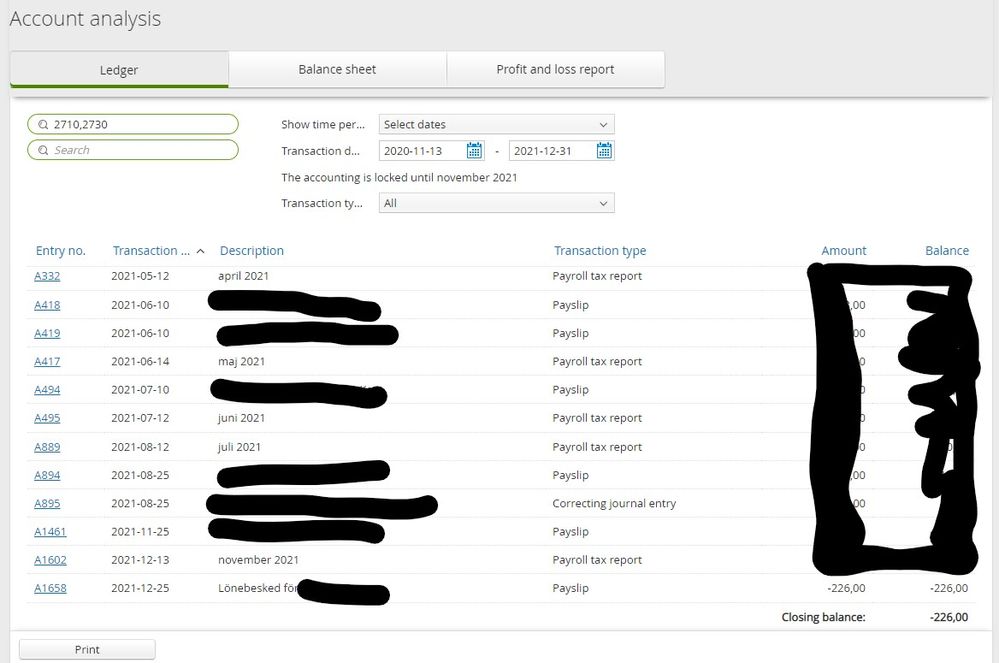Select the Ledger tab
999x663 pixels.
click(119, 70)
